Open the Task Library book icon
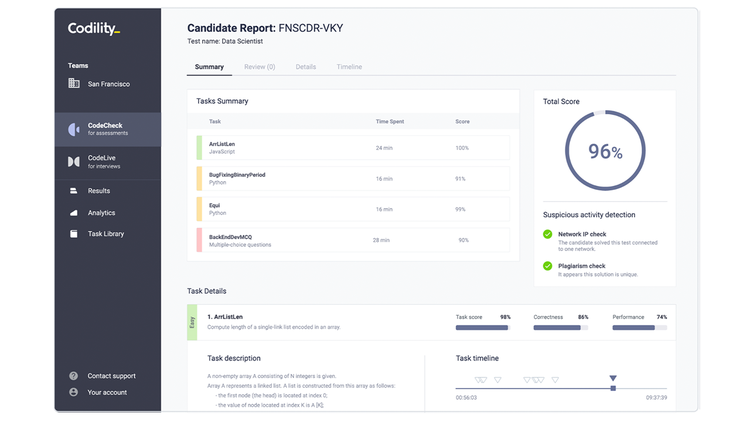This screenshot has width=750, height=422. (x=73, y=234)
